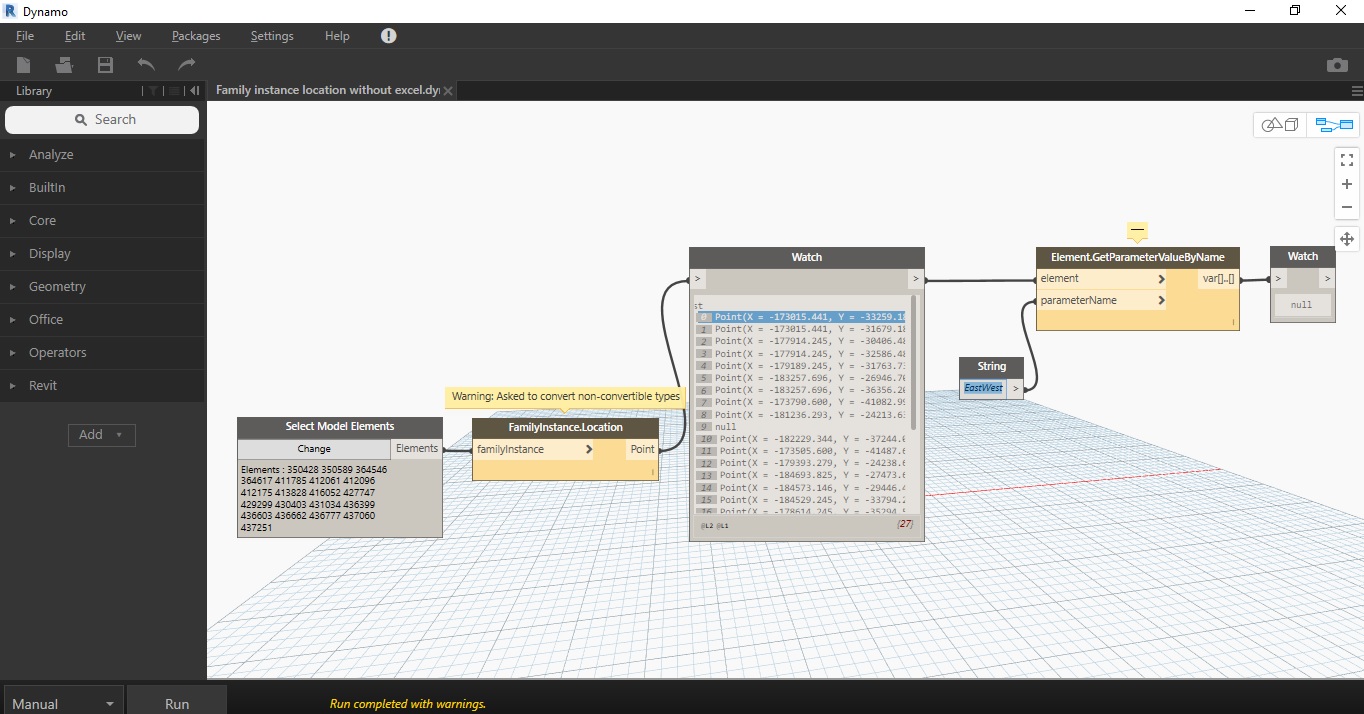Viewport: 1364px width, 714px height.
Task: Click Change in Select Model Elements node
Action: tap(314, 449)
